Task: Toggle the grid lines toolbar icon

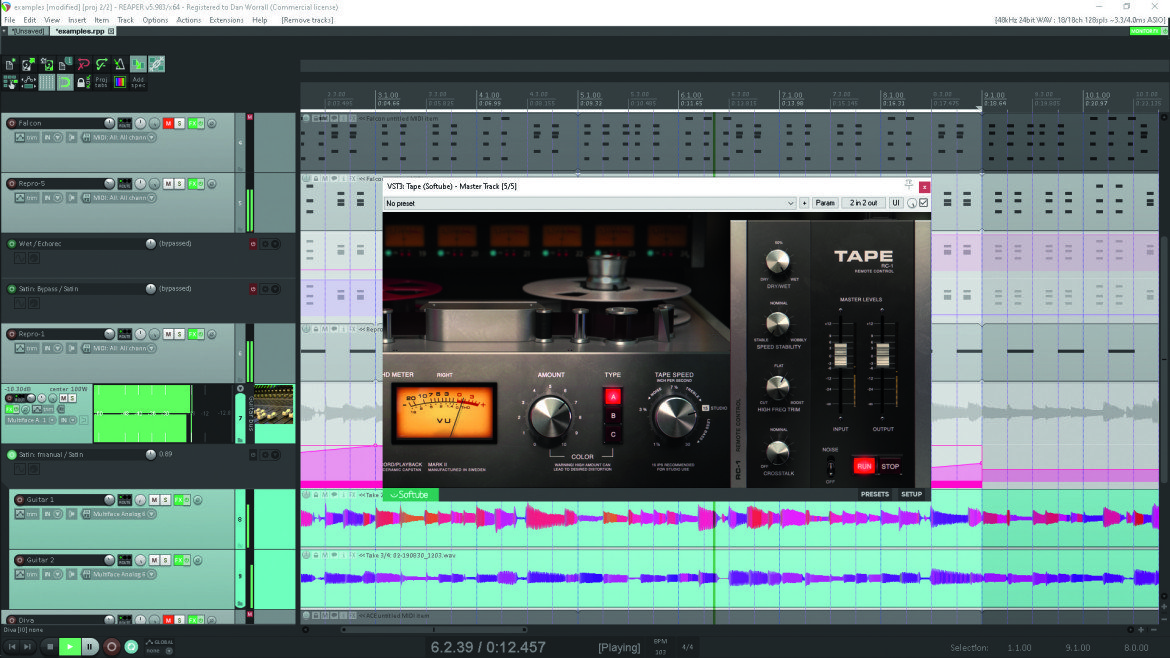Action: click(x=47, y=82)
